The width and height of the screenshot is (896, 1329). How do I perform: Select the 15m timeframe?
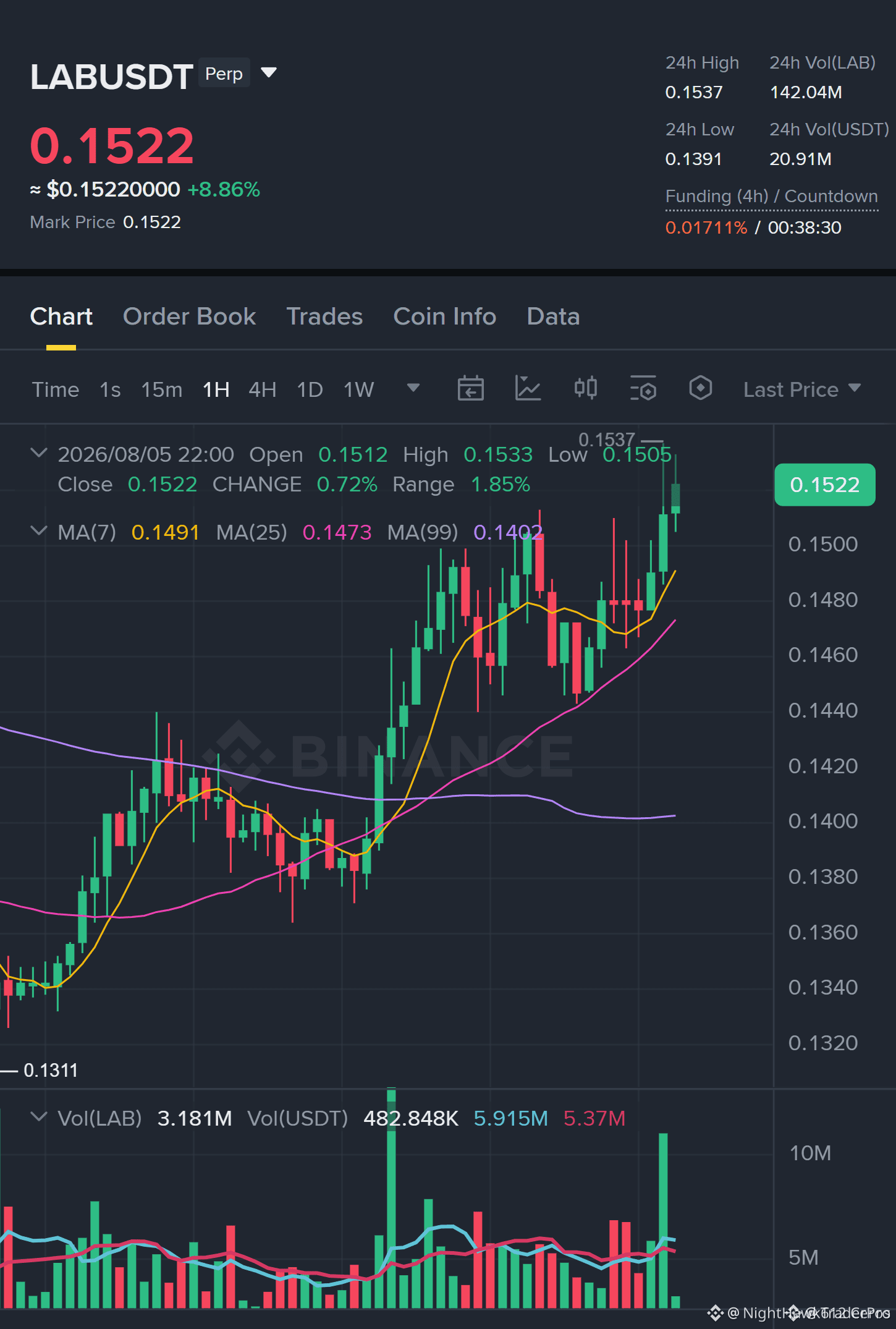(x=162, y=389)
